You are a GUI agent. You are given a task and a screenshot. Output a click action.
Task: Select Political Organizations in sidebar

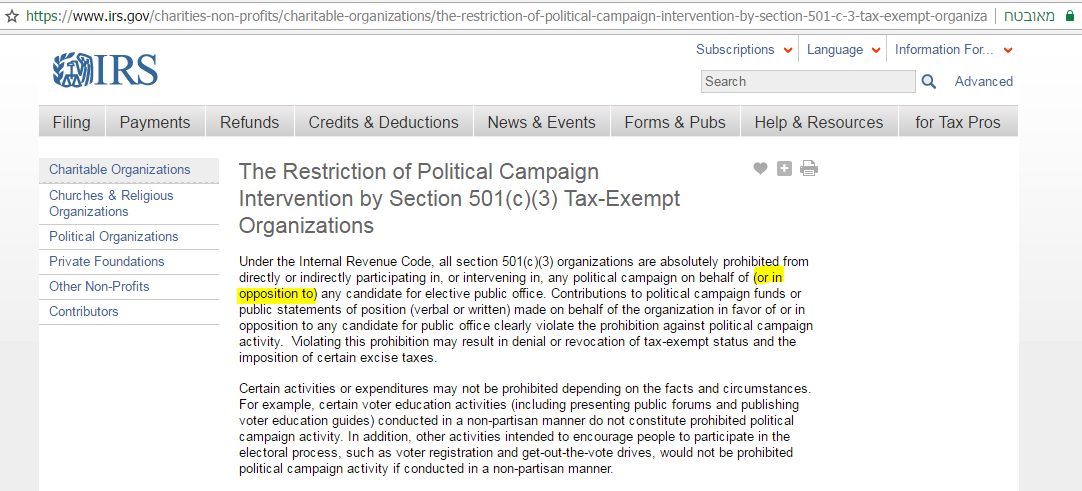[x=114, y=237]
